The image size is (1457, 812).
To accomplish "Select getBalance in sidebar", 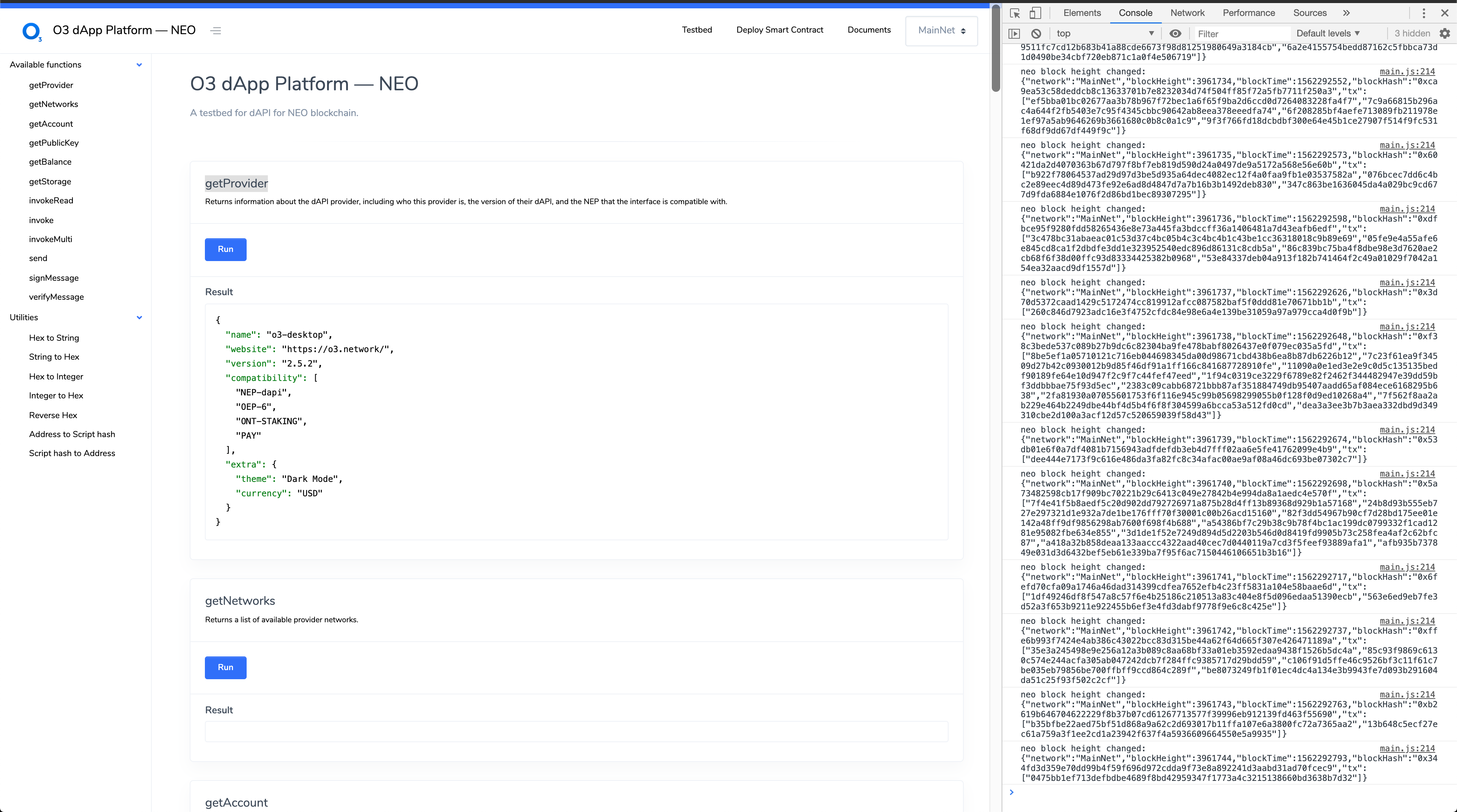I will coord(50,162).
